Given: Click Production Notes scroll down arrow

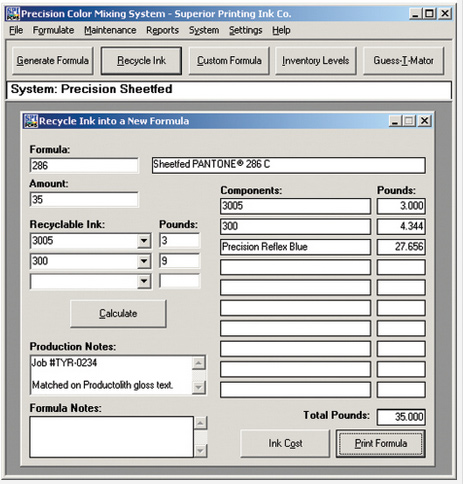Looking at the screenshot, I should click(x=199, y=387).
